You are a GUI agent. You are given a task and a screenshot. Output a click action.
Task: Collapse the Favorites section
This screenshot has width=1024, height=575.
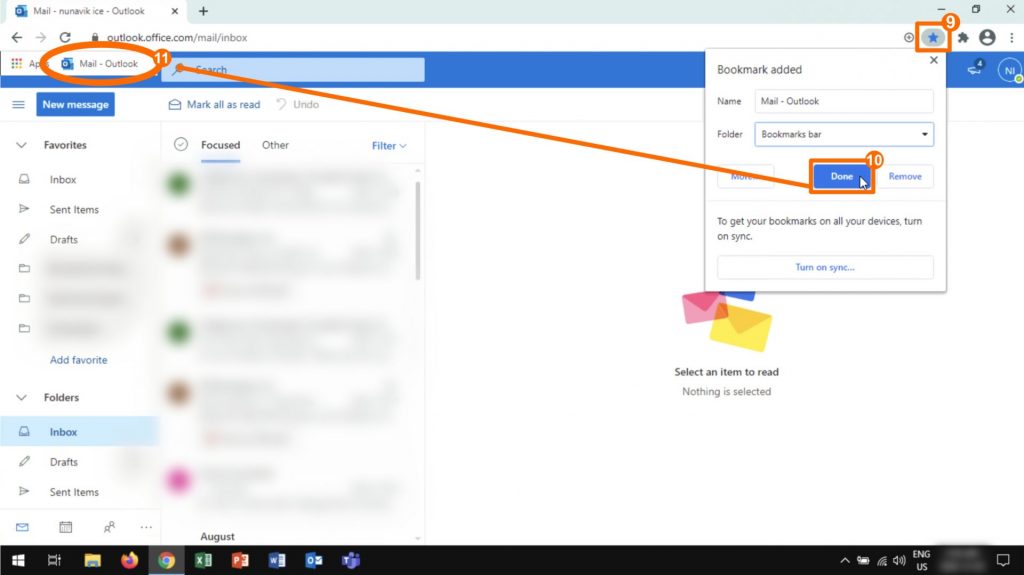(x=21, y=145)
